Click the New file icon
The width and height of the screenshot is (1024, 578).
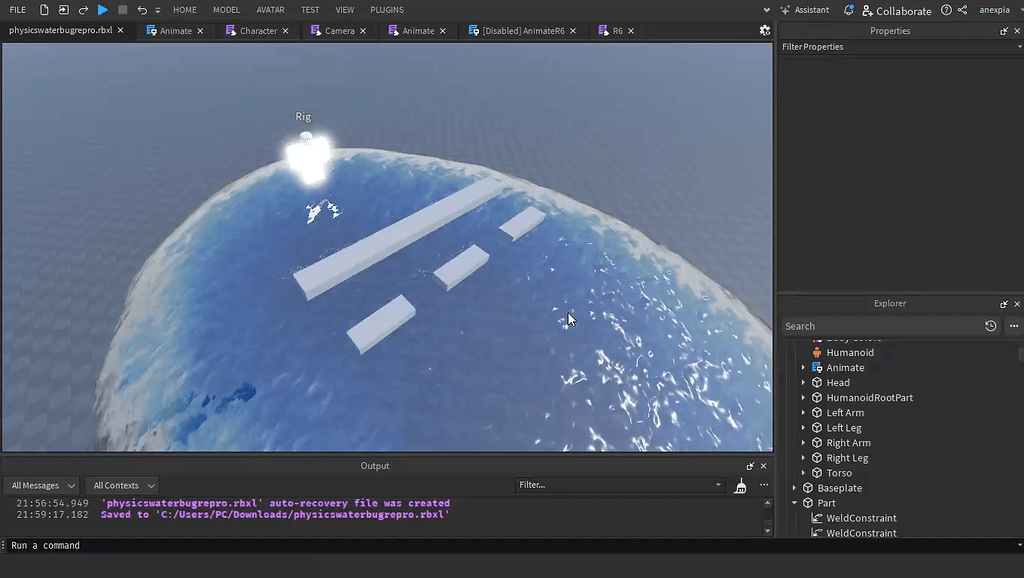[x=44, y=10]
